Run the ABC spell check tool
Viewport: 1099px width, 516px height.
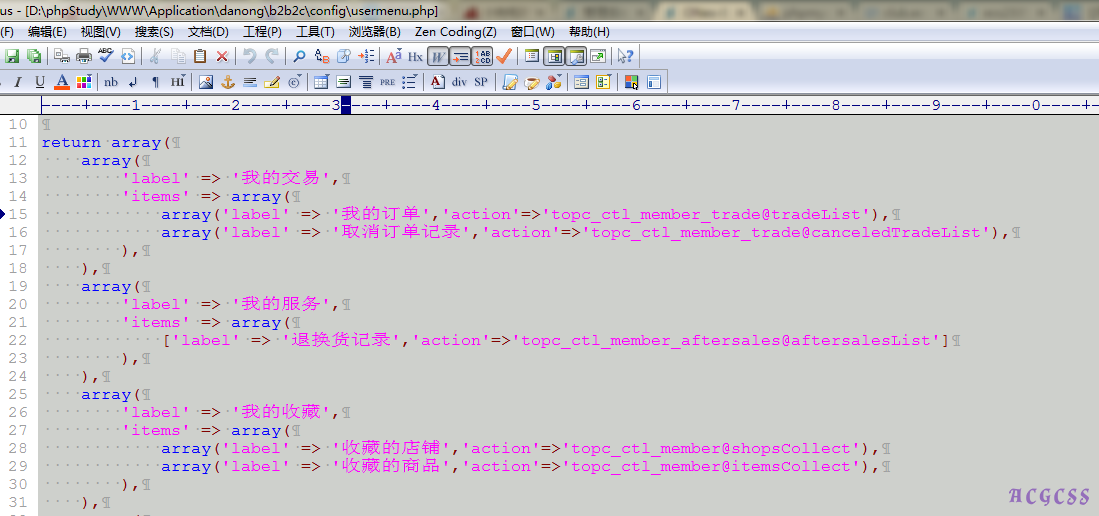(x=106, y=56)
